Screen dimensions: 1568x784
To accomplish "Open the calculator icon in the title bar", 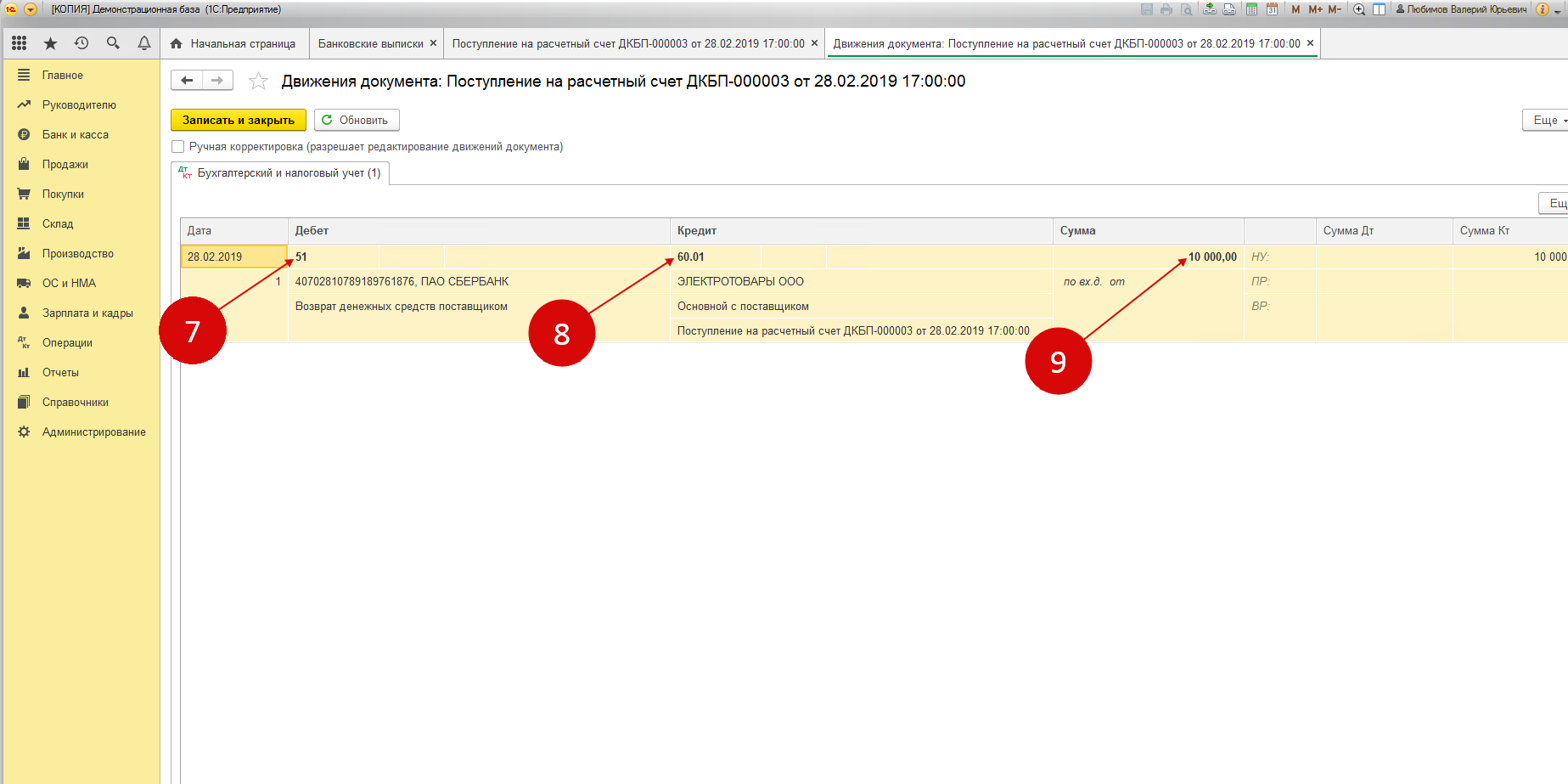I will (x=1251, y=9).
